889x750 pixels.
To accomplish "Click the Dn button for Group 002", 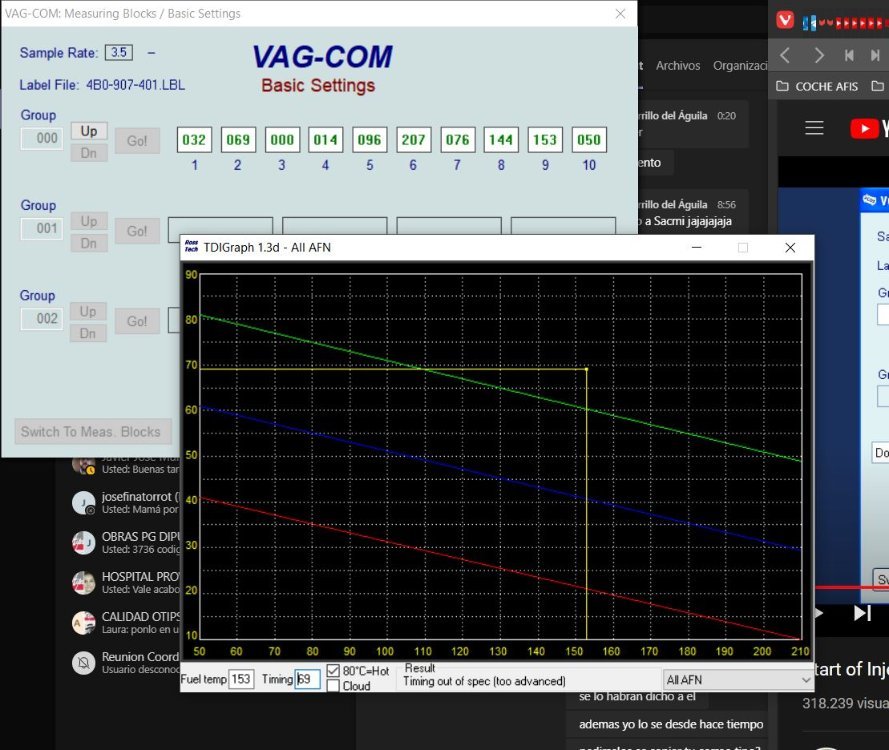I will (x=88, y=333).
